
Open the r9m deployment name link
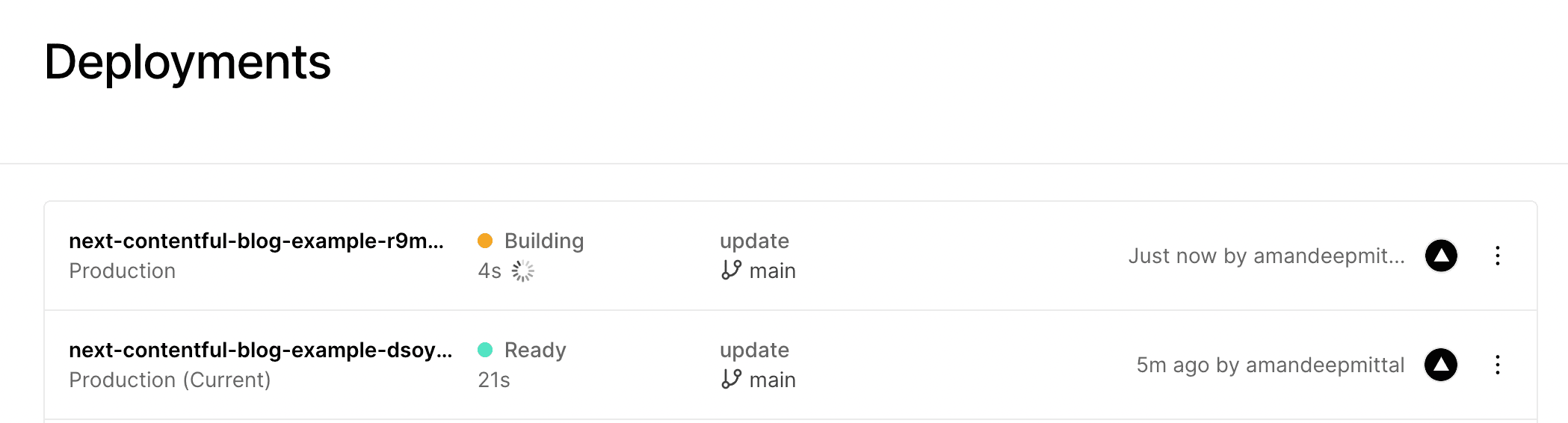click(x=256, y=241)
